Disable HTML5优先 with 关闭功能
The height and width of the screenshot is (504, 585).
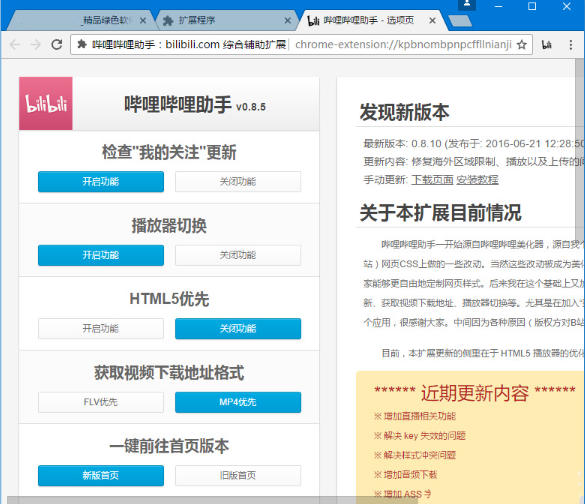238,329
